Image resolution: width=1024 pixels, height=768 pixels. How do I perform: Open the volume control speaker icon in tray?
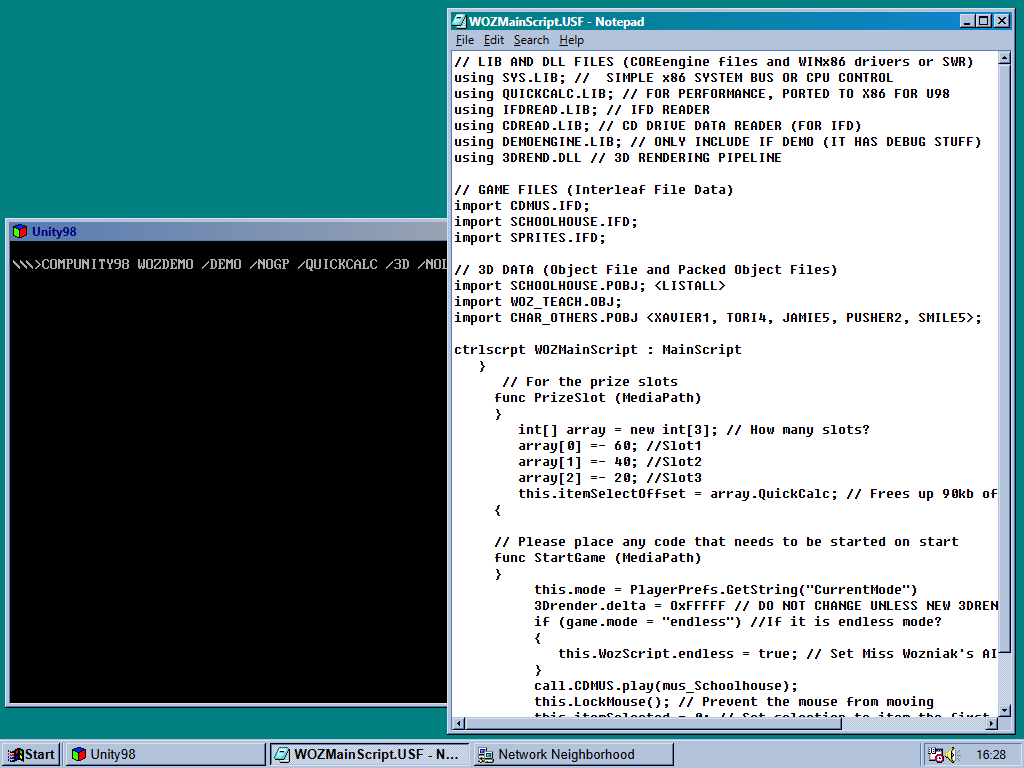(951, 755)
